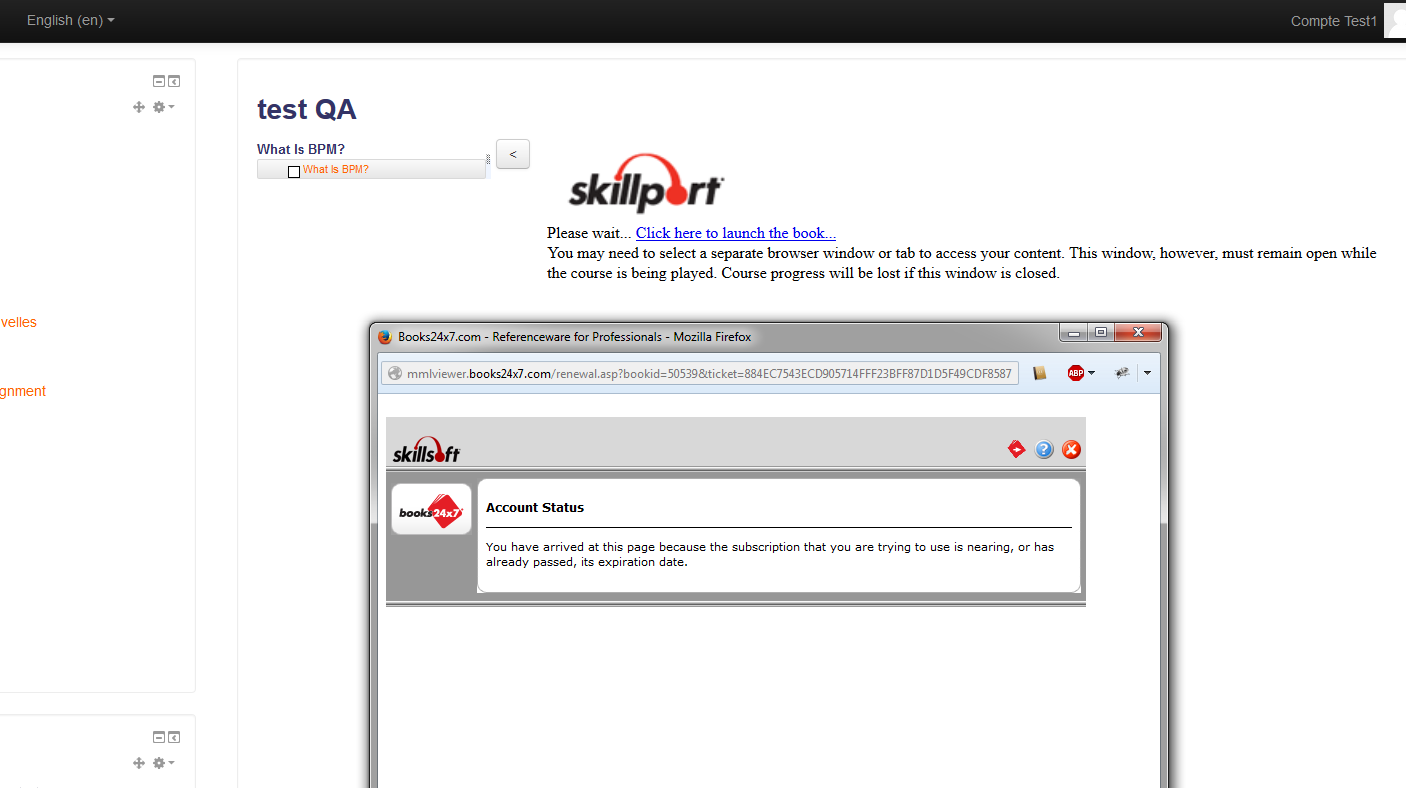Maximize the Firefox popup window

click(x=1100, y=332)
